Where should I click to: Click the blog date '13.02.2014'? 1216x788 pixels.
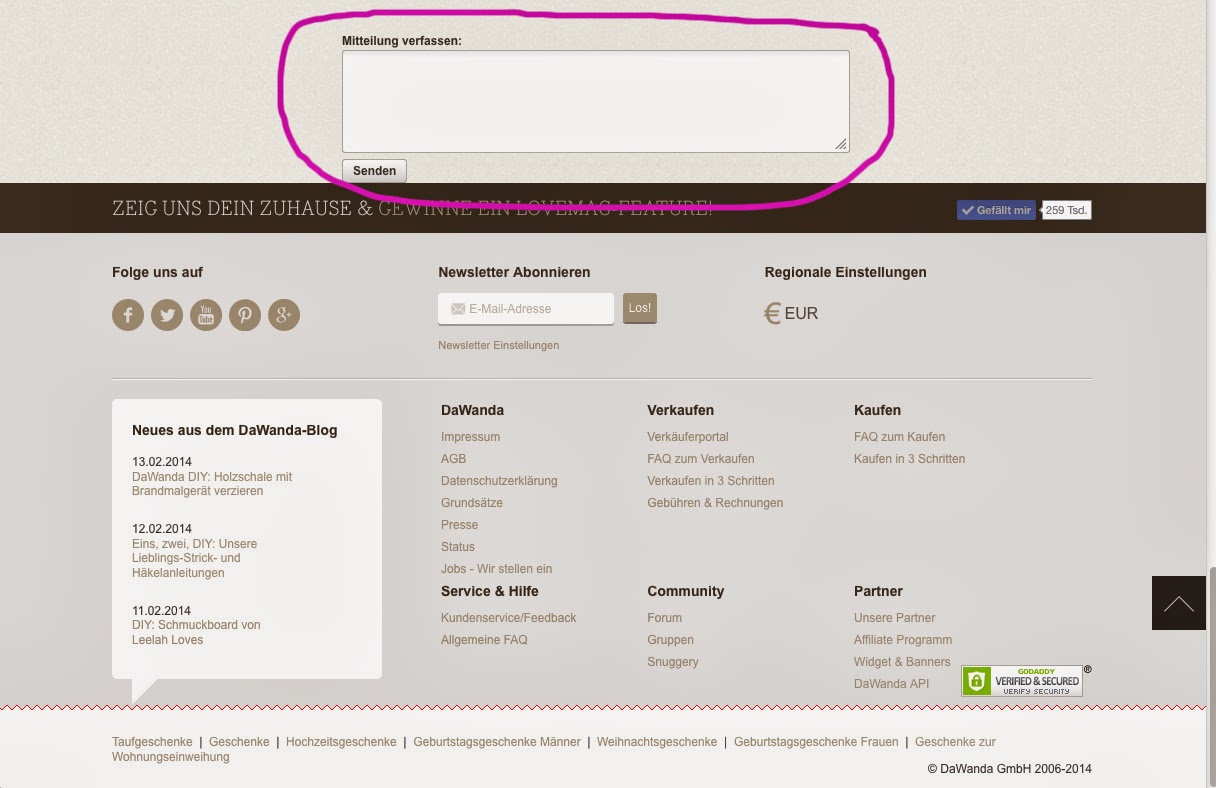162,462
